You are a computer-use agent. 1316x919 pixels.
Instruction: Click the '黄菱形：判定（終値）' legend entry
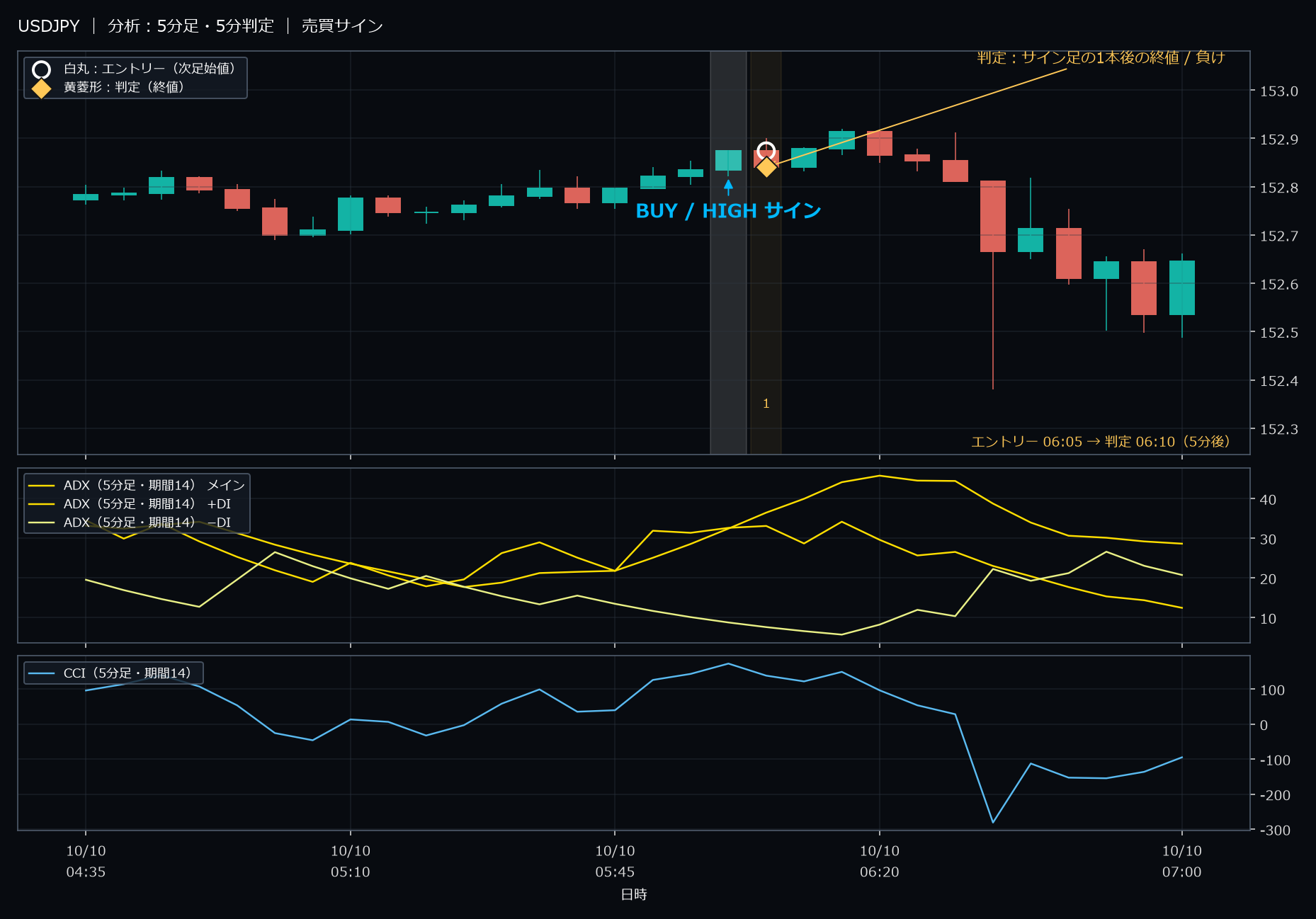pos(124,87)
